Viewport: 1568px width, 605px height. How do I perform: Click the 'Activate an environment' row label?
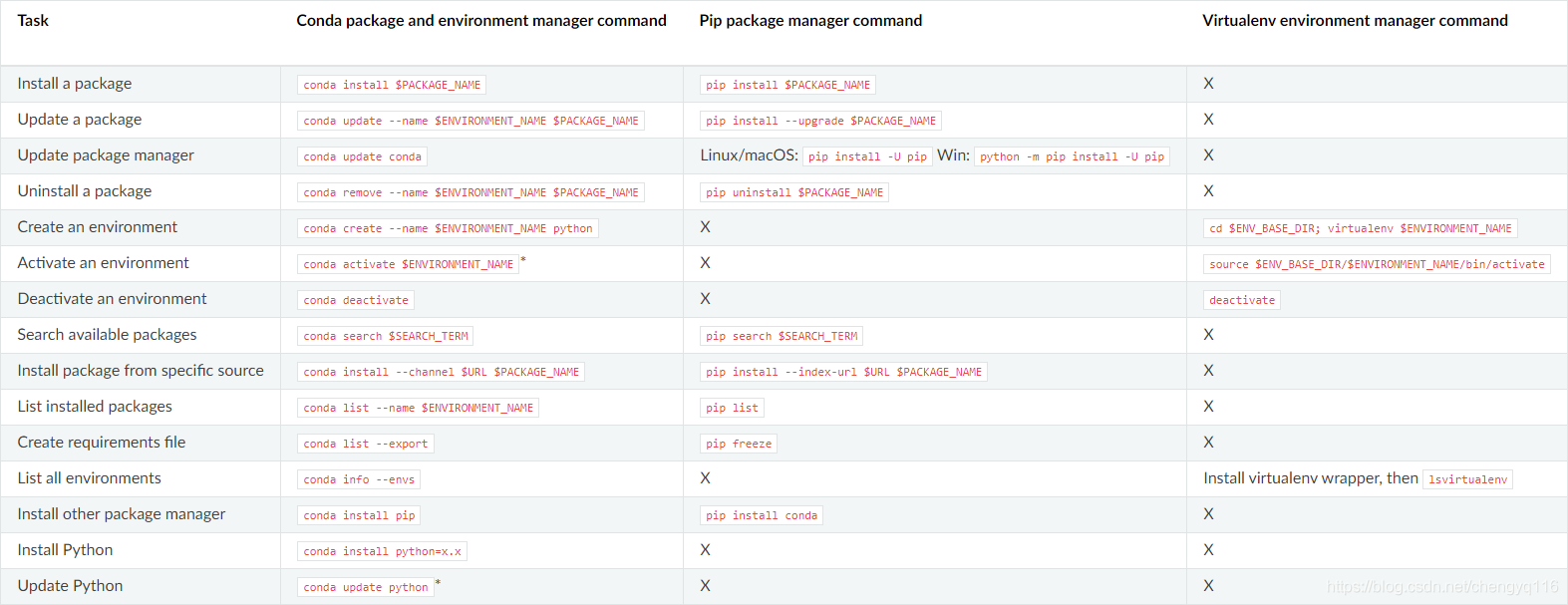[104, 263]
